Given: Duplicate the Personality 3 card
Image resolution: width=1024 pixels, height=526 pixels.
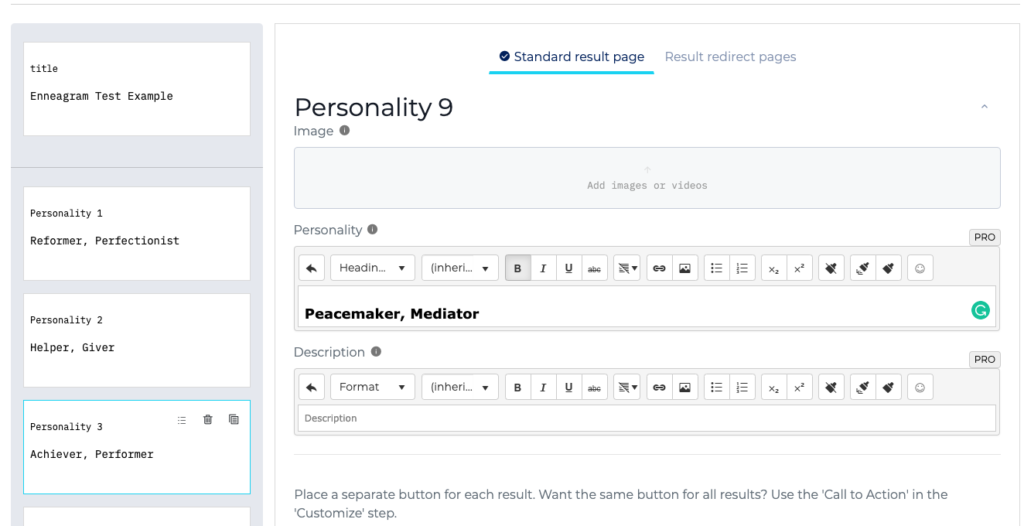Looking at the screenshot, I should [234, 419].
